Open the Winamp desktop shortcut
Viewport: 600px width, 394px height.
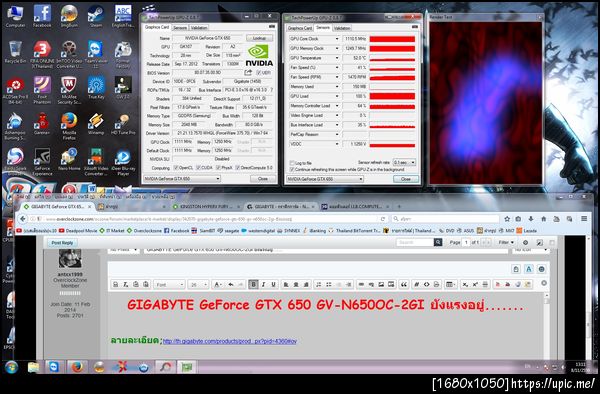coord(96,124)
